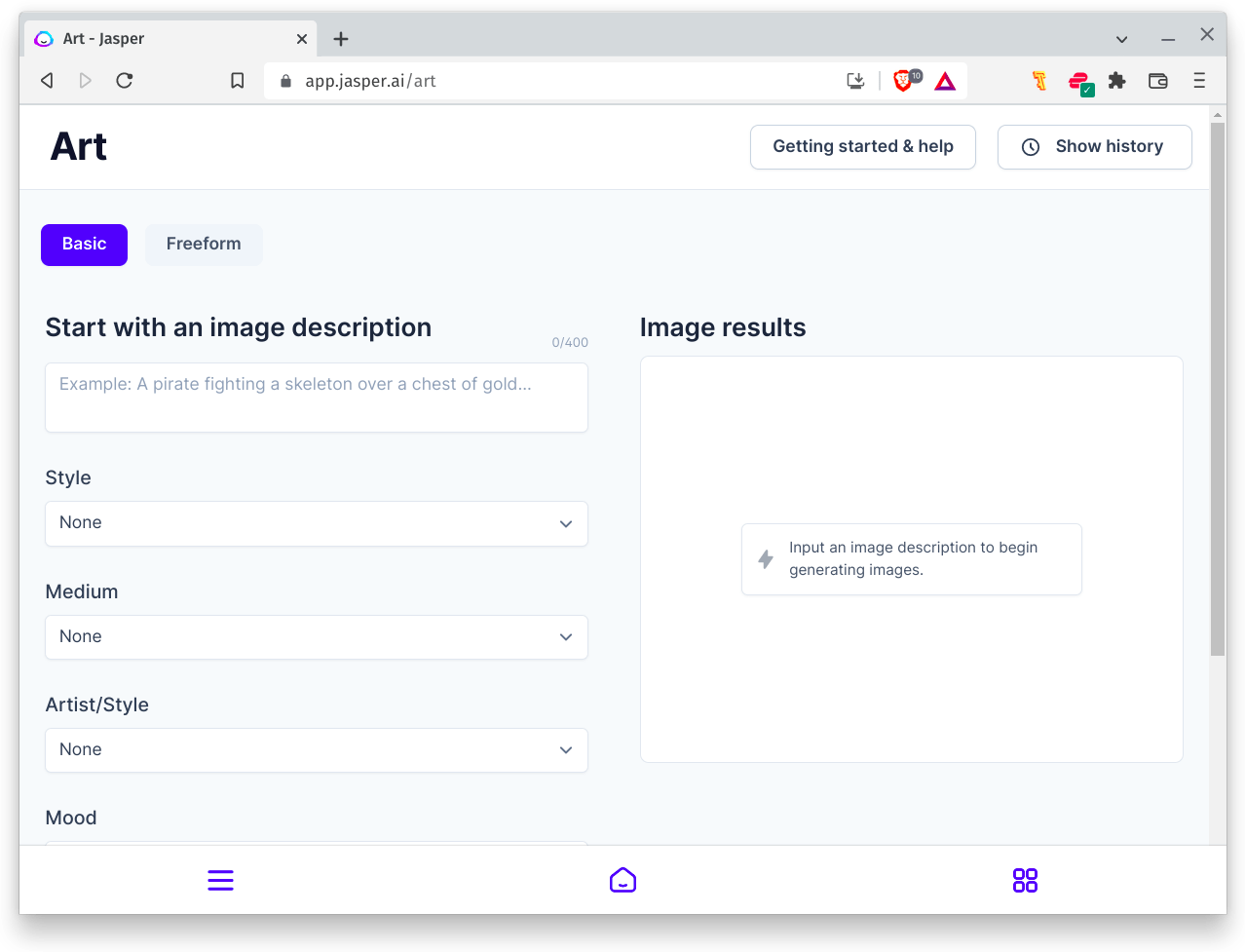The height and width of the screenshot is (952, 1245).
Task: Click the install app icon in address bar
Action: (855, 81)
